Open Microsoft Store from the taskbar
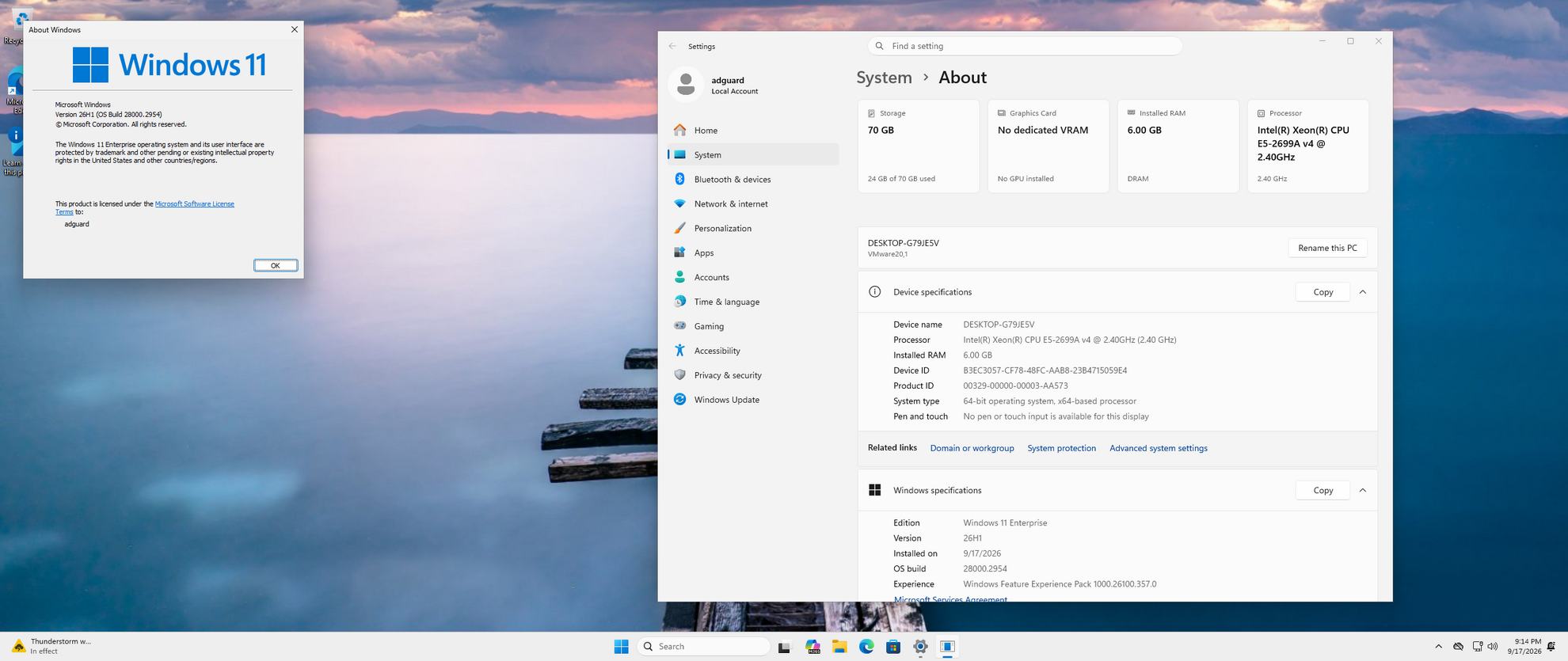Image resolution: width=1568 pixels, height=661 pixels. pyautogui.click(x=893, y=647)
